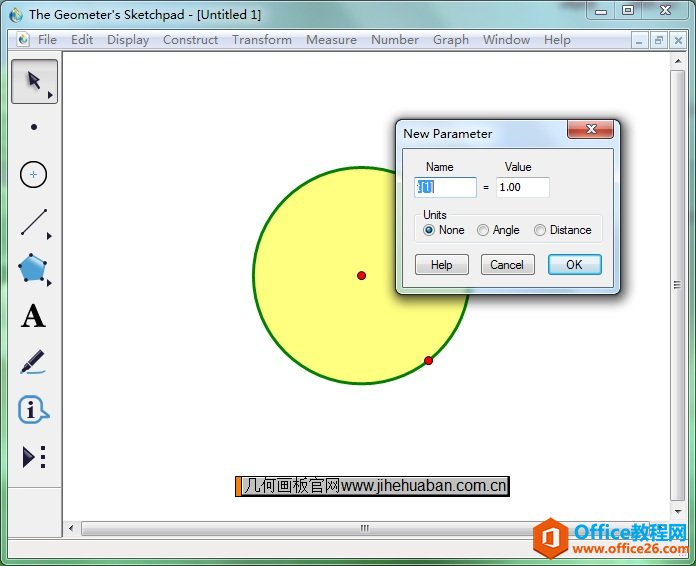
Task: Open the Transform menu
Action: tap(262, 40)
